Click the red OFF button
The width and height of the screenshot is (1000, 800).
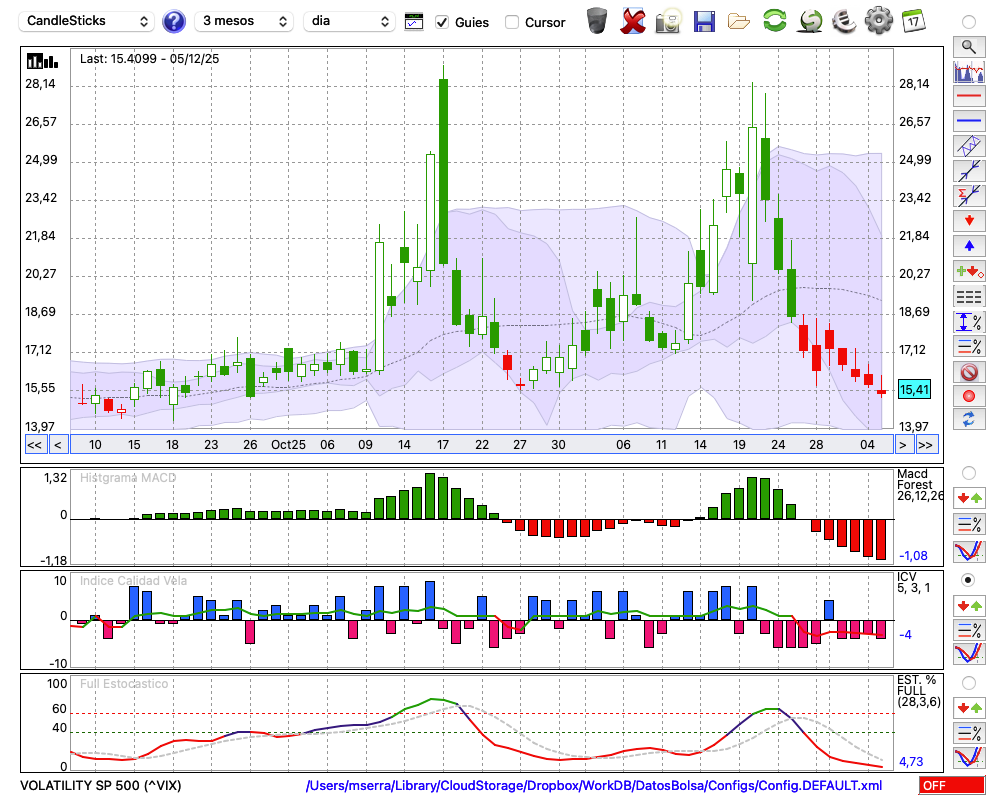(951, 786)
